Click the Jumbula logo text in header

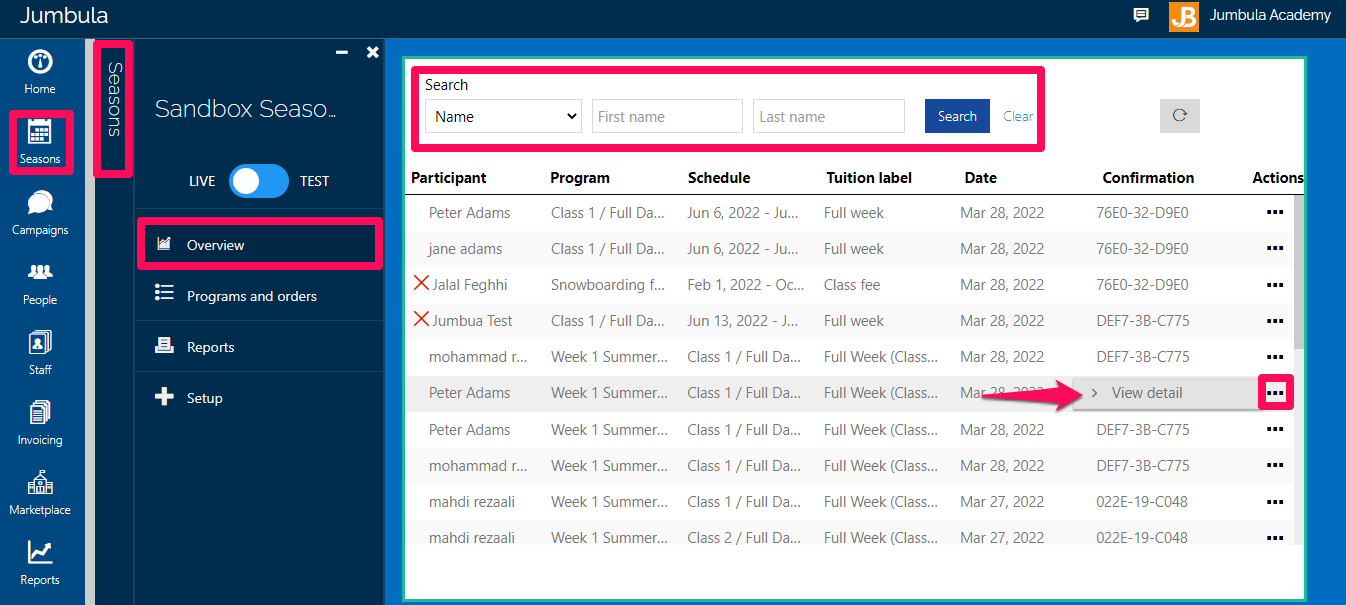click(64, 16)
